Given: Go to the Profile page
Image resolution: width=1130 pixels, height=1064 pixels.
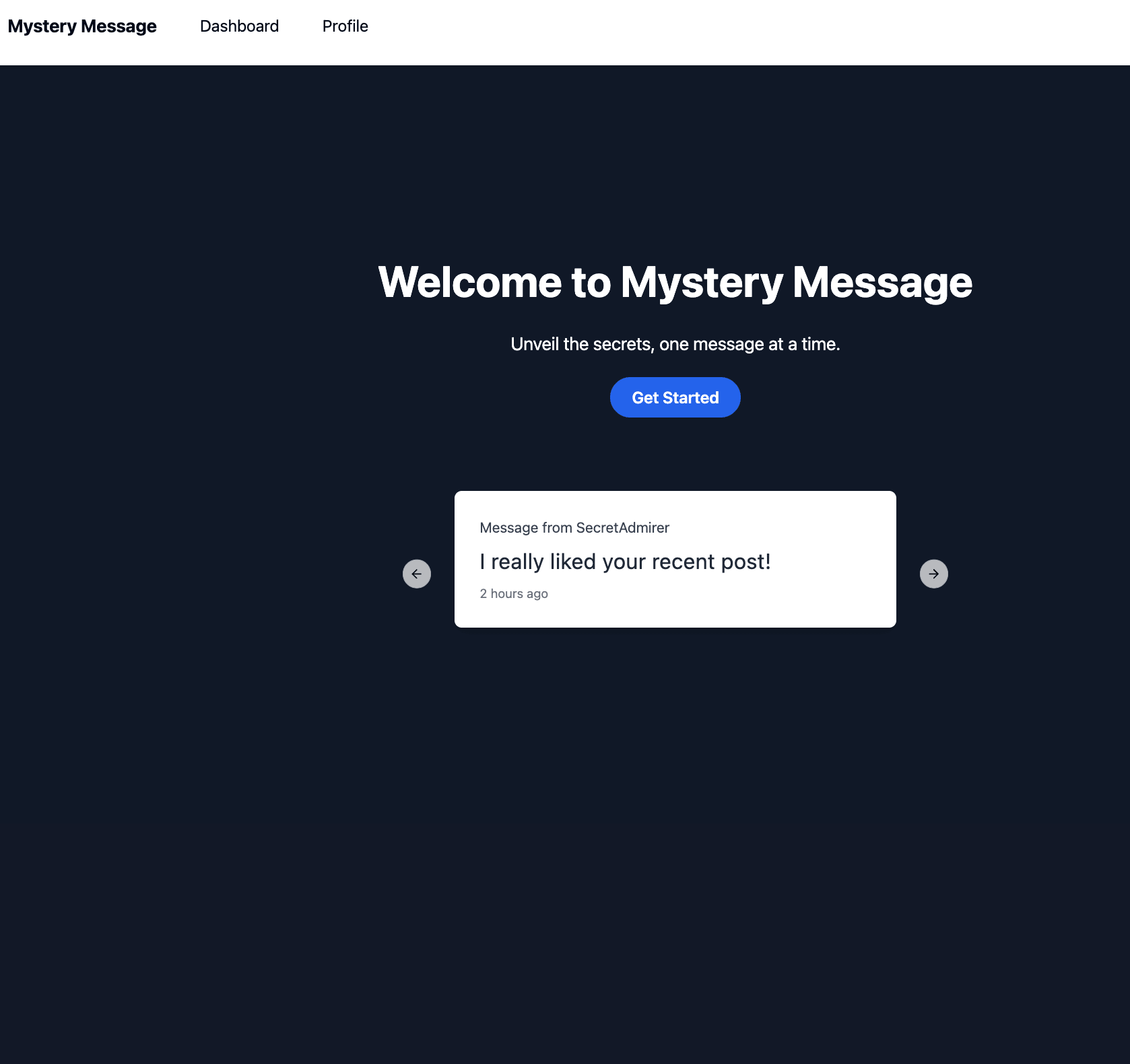Looking at the screenshot, I should (345, 26).
